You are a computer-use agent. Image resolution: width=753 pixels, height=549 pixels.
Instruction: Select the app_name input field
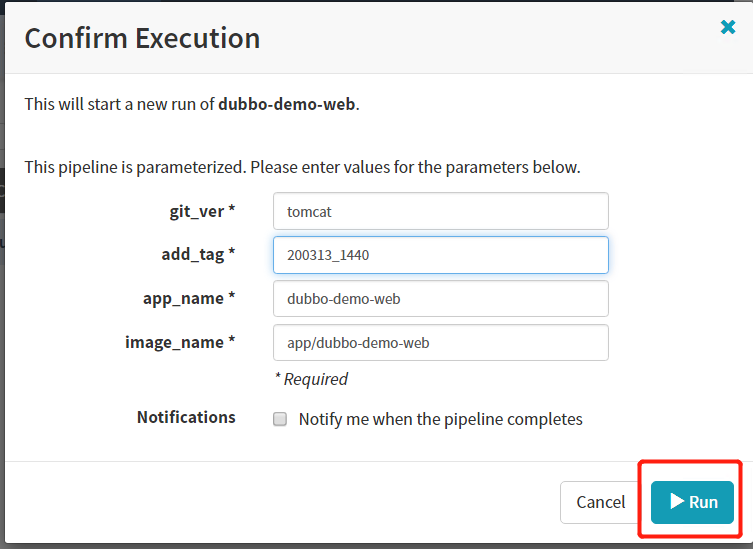coord(440,298)
